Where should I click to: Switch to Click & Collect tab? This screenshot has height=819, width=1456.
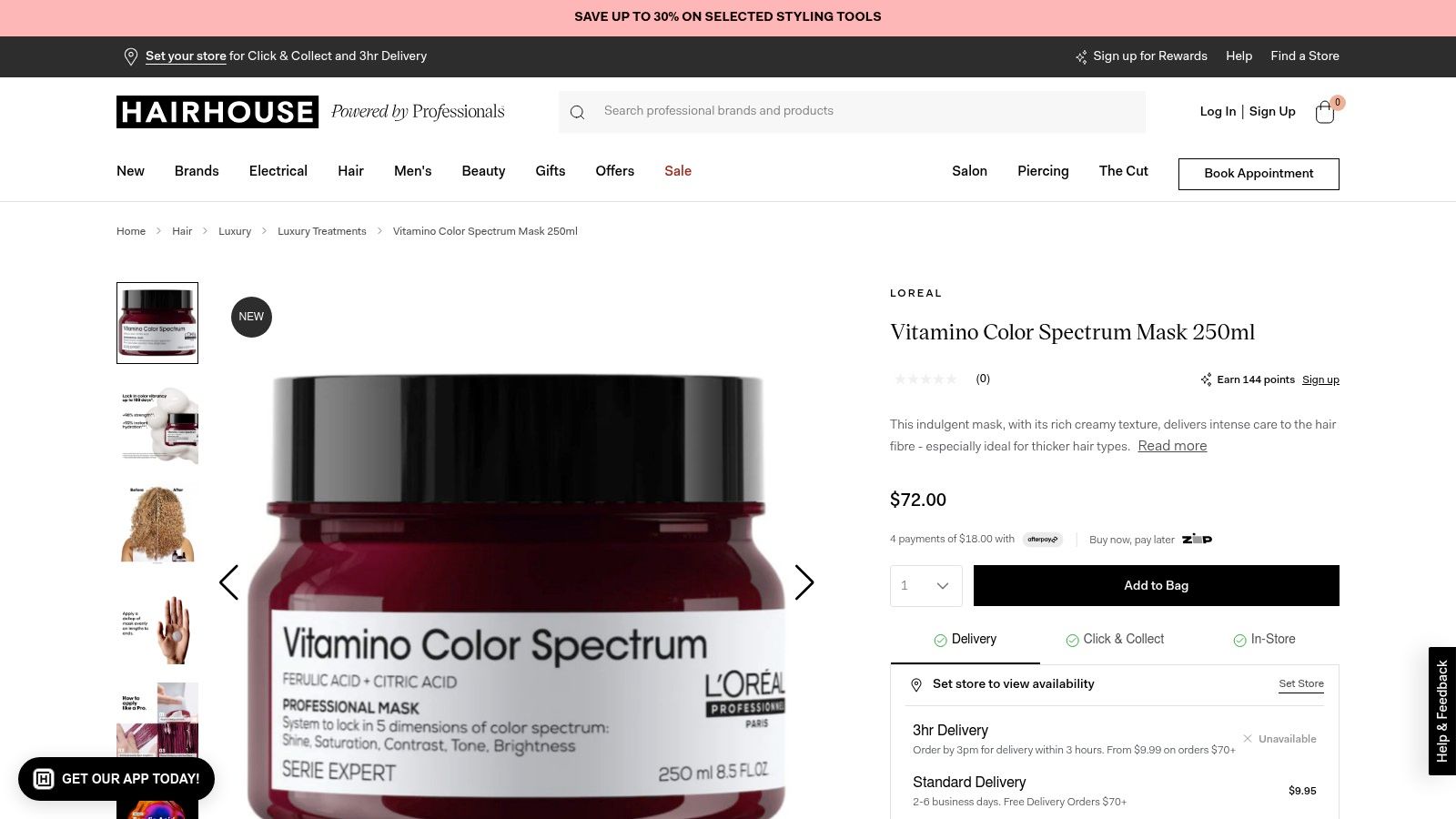coord(1115,640)
